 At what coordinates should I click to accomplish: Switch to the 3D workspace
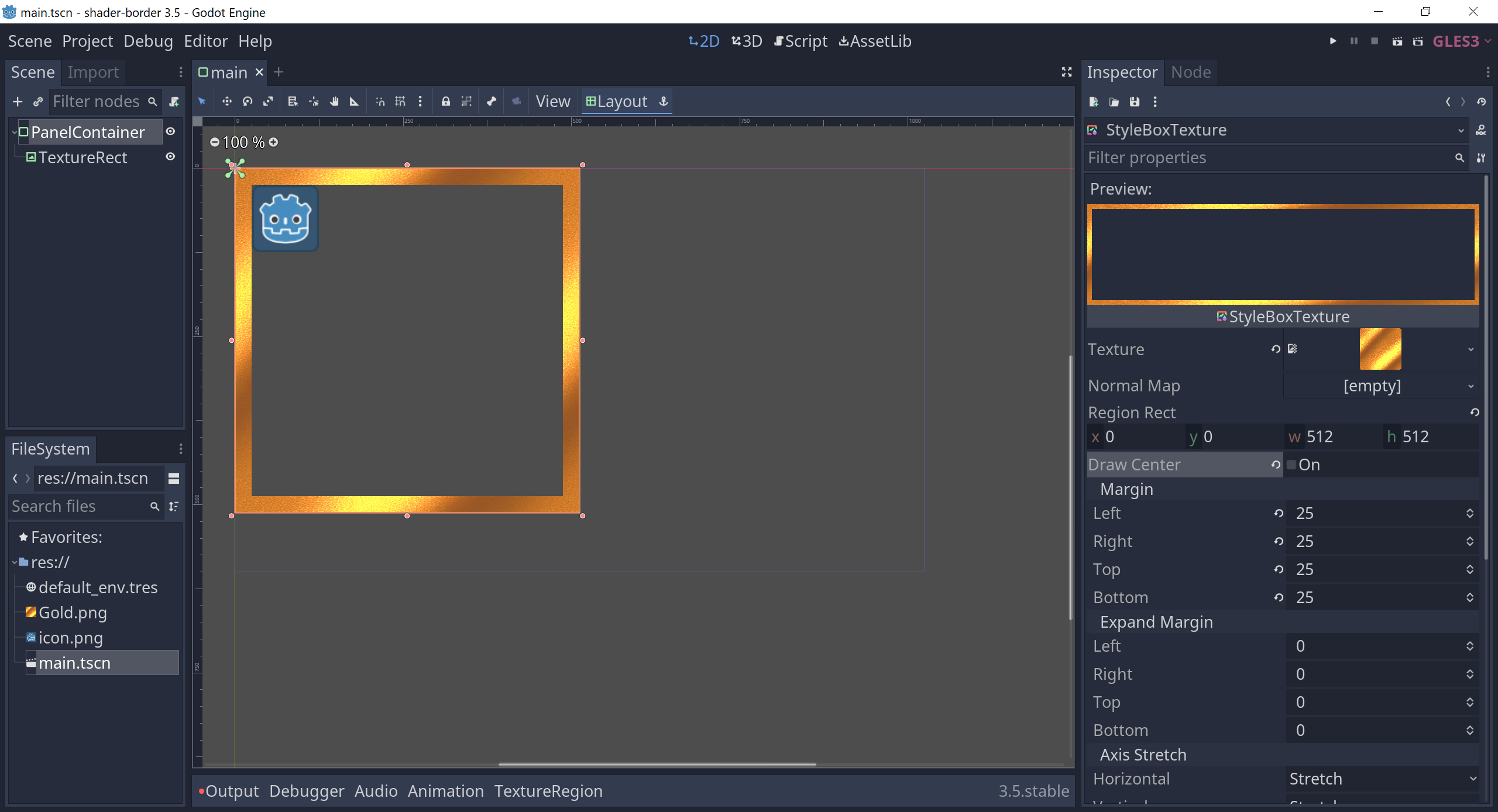746,41
